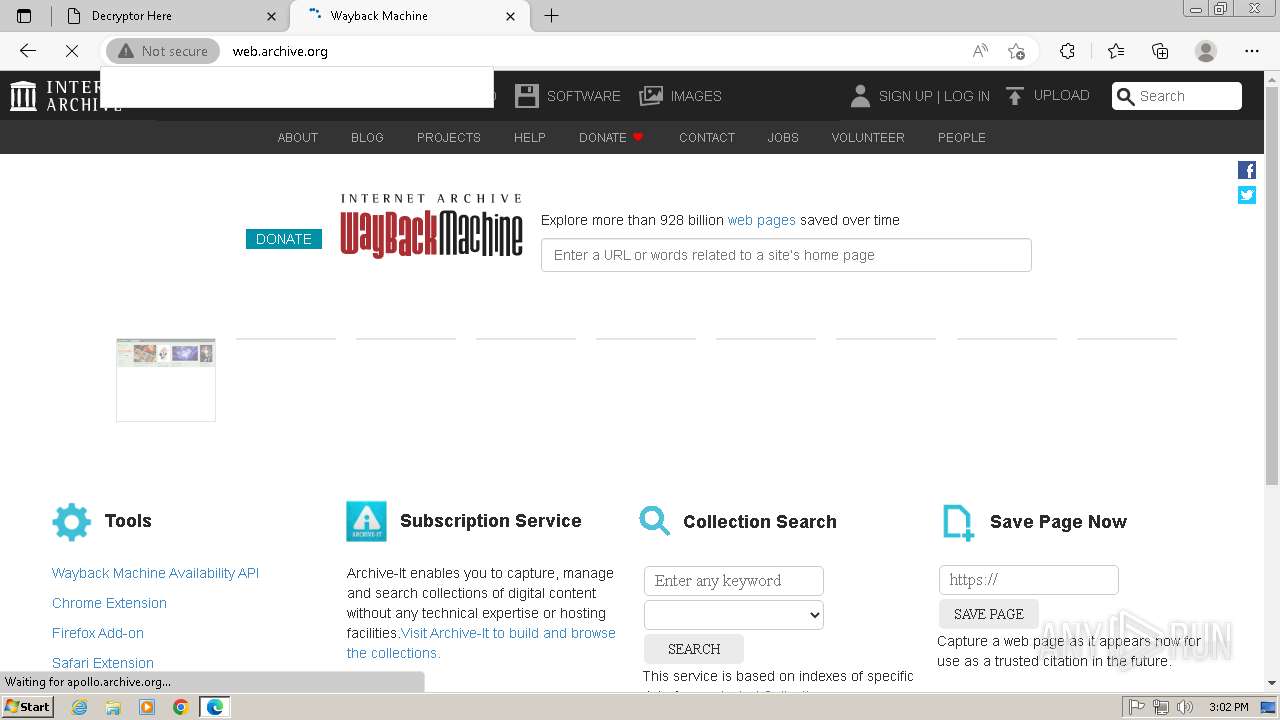This screenshot has width=1280, height=720.
Task: Open the web pages link
Action: 762,220
